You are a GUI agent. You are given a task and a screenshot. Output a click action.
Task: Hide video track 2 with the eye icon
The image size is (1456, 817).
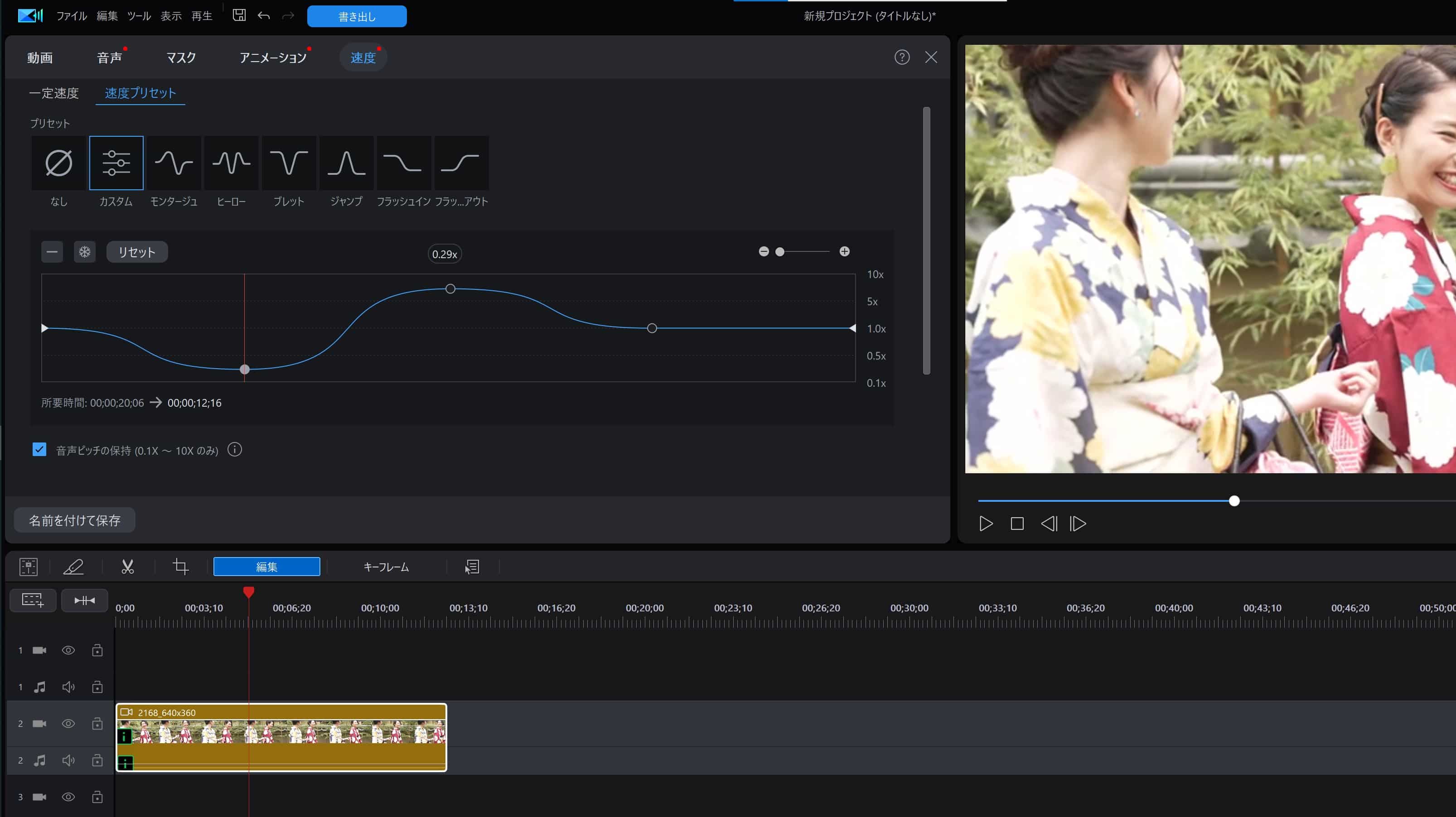tap(68, 724)
